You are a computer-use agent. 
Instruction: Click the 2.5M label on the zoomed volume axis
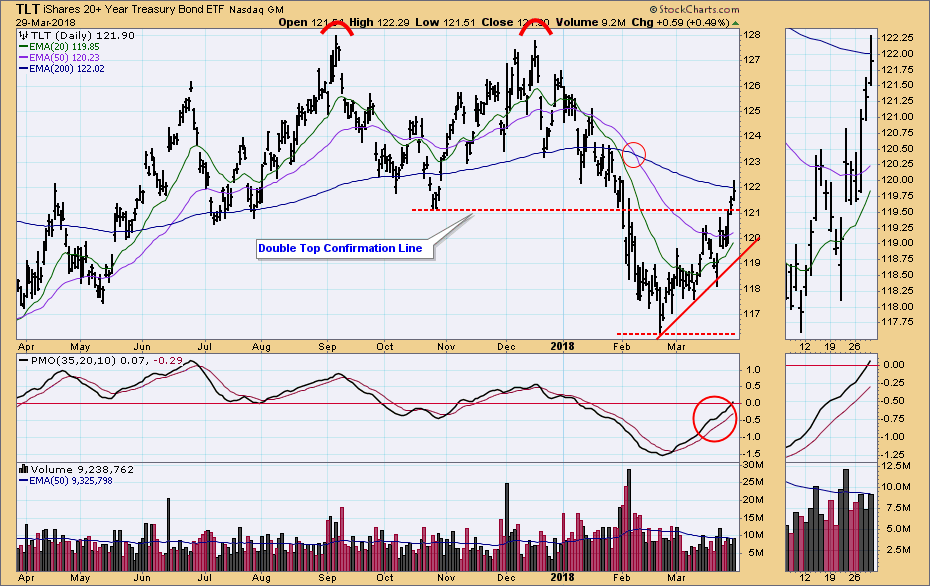click(x=898, y=550)
